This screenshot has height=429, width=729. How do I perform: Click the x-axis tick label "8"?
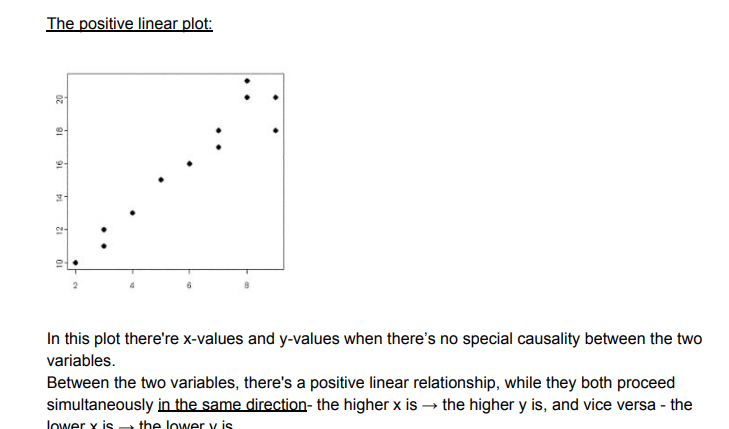tap(247, 285)
